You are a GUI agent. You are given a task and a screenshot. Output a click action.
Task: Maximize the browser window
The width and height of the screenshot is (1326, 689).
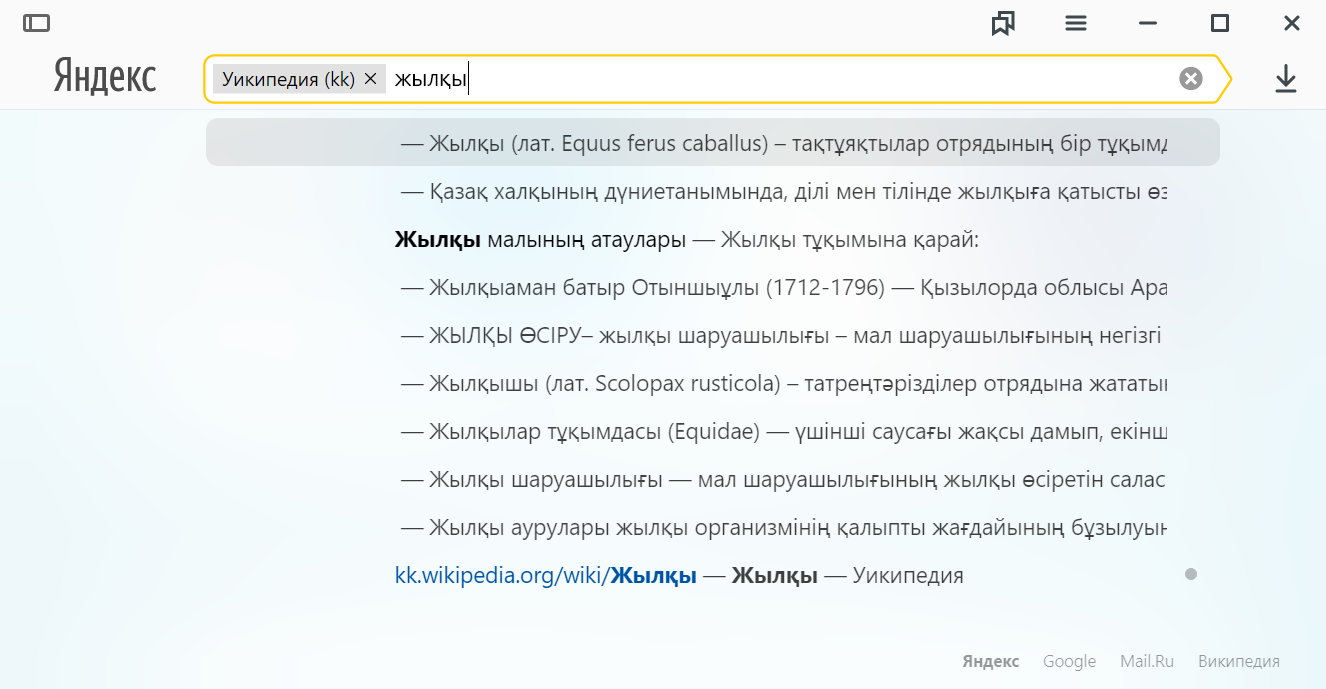pos(1220,23)
